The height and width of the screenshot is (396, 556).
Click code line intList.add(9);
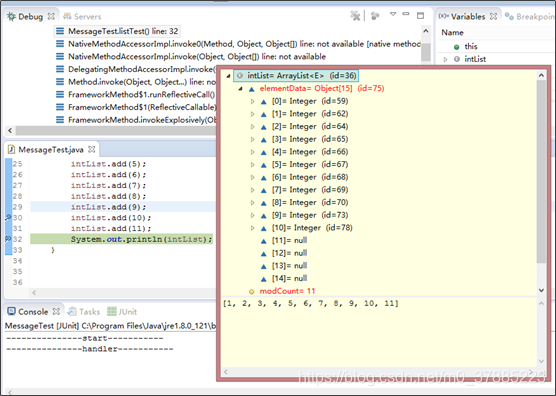pos(108,207)
